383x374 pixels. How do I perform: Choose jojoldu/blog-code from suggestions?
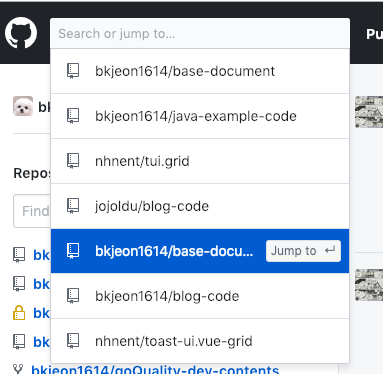pyautogui.click(x=200, y=206)
